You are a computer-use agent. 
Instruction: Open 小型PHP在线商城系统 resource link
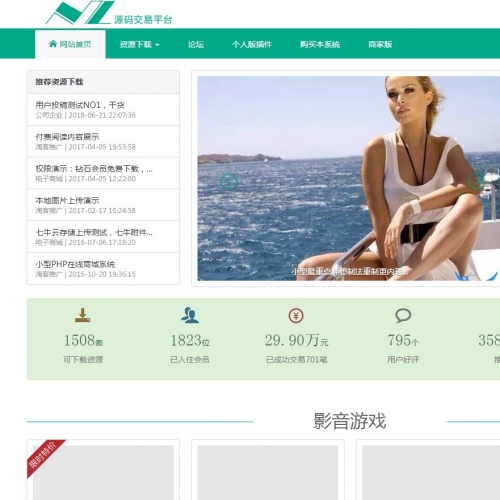point(75,264)
